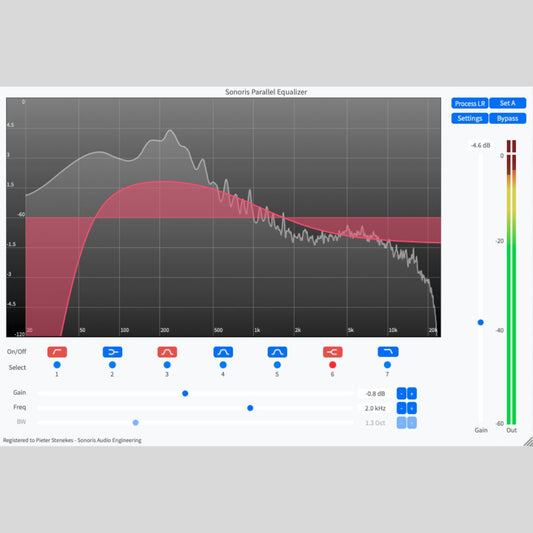This screenshot has width=533, height=533.
Task: Select band 7 radio dot
Action: (x=387, y=365)
